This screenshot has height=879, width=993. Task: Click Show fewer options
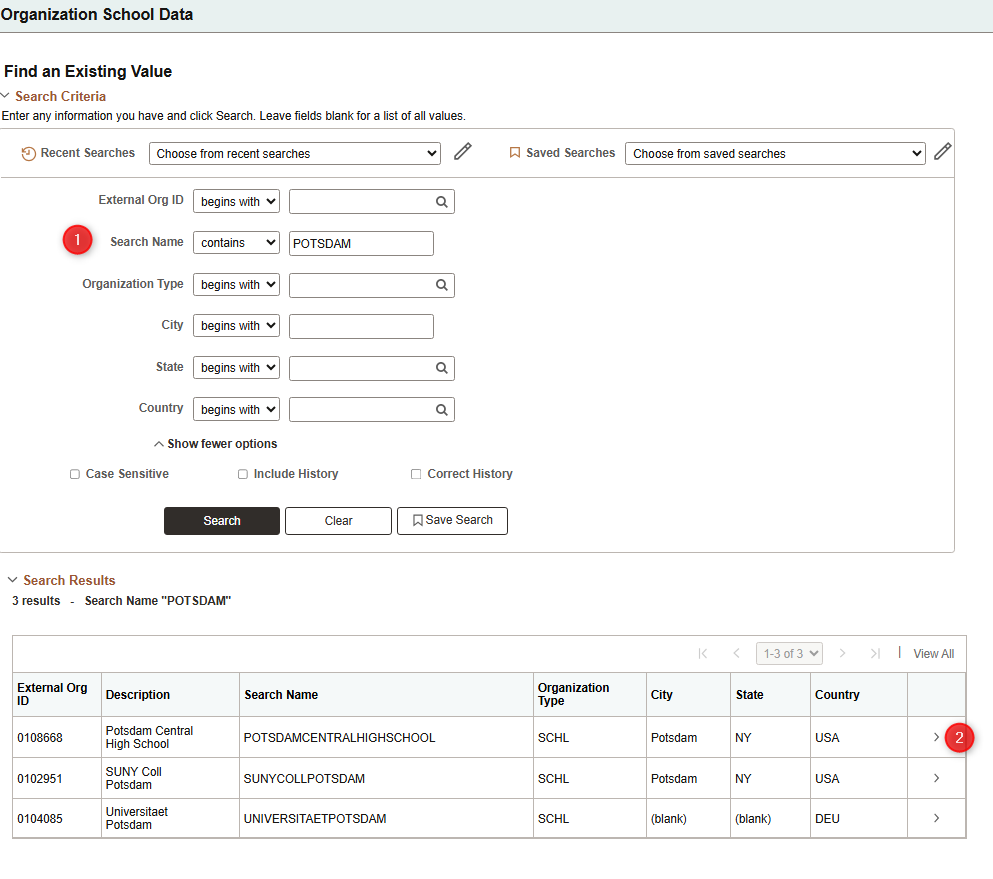tap(215, 444)
